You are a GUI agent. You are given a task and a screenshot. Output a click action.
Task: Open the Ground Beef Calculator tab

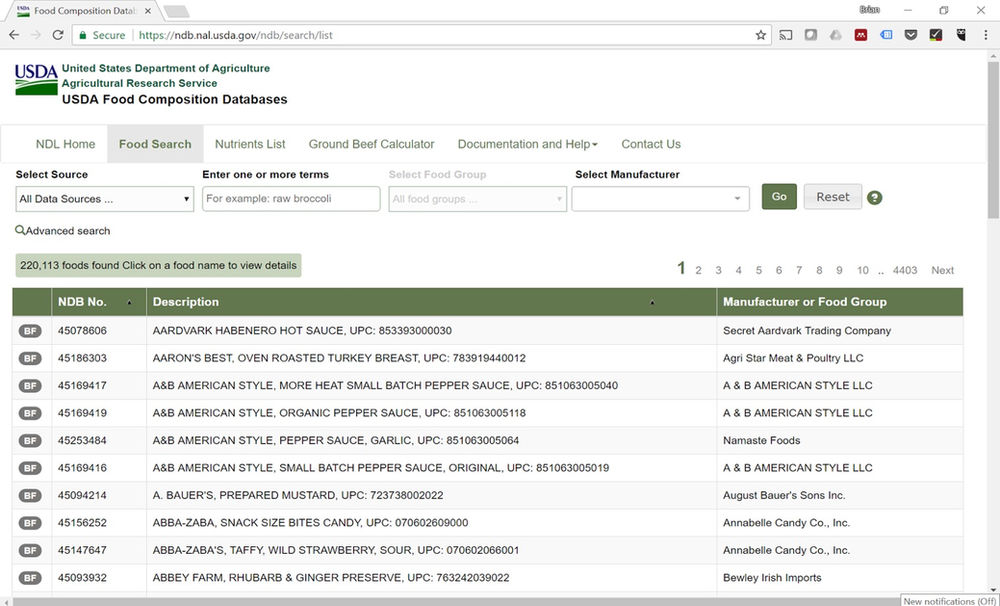click(x=371, y=144)
